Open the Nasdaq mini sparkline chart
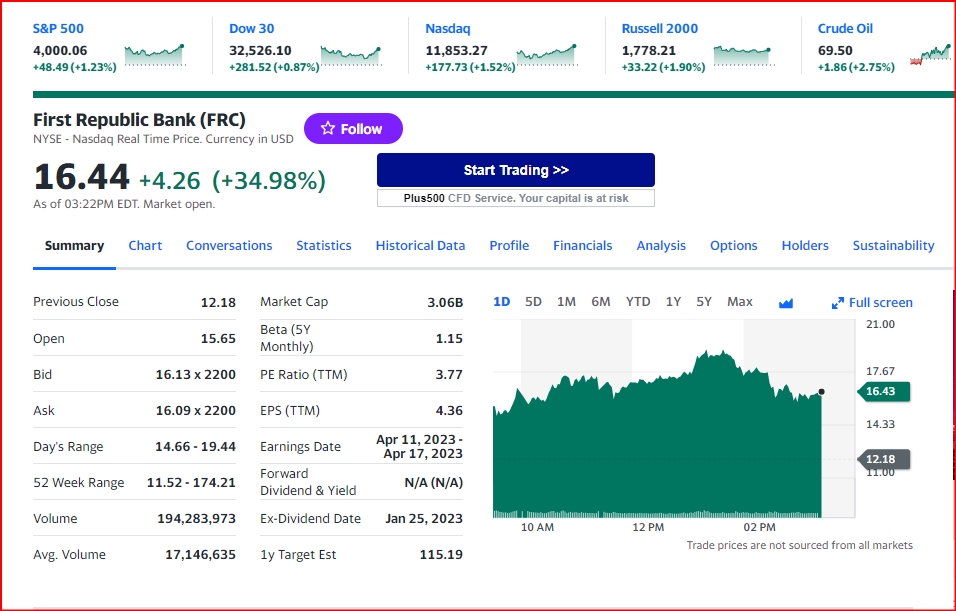Viewport: 956px width, 611px height. (547, 55)
